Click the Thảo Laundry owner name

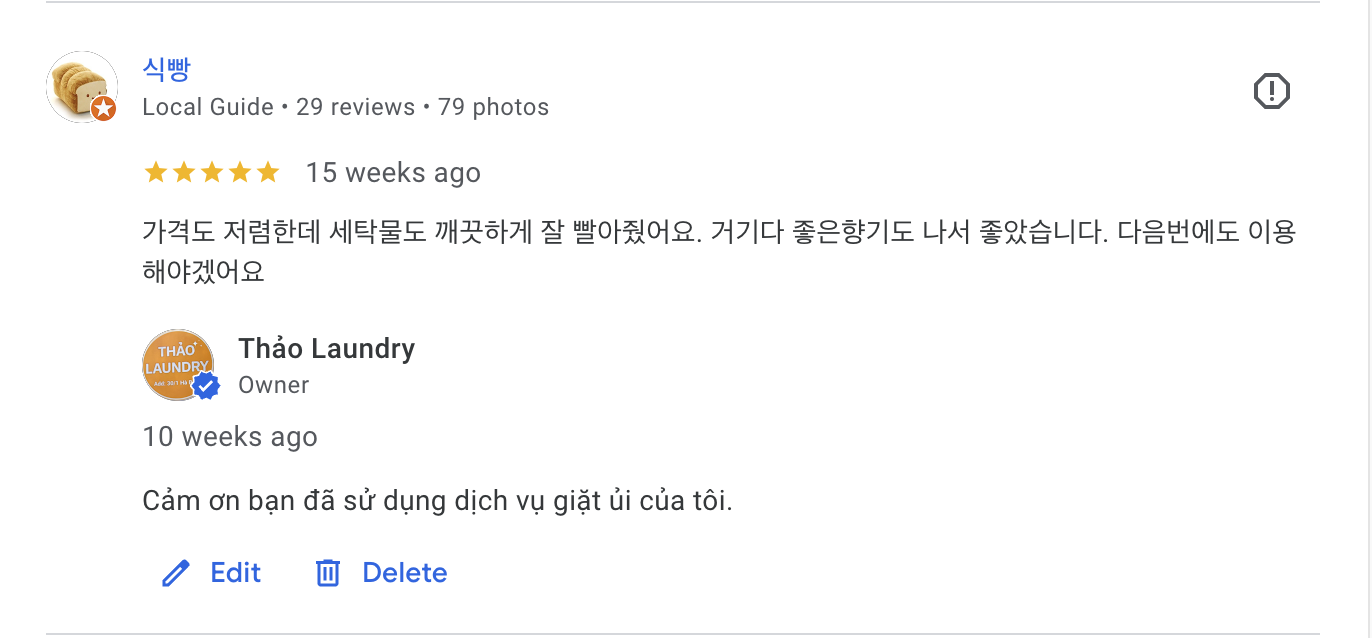tap(326, 348)
